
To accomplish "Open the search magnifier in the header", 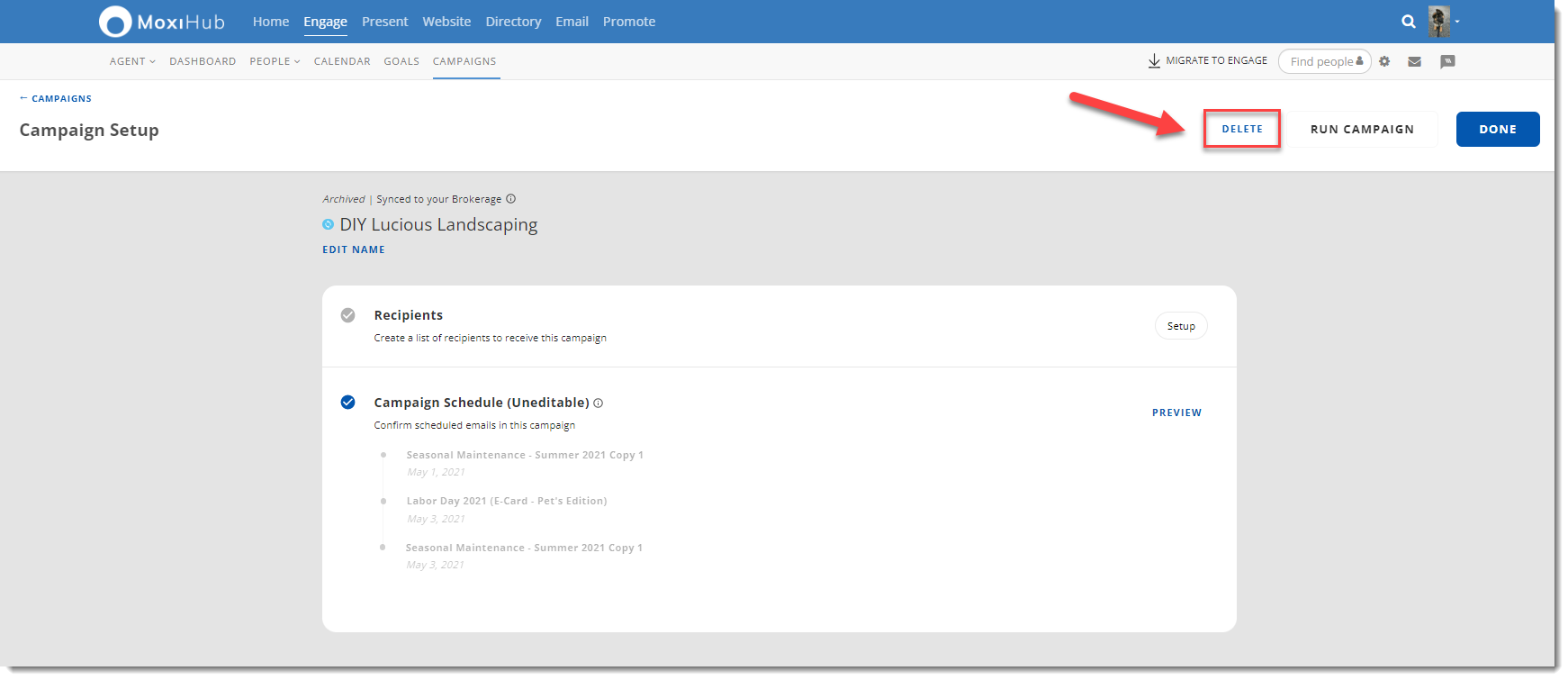I will [1409, 22].
